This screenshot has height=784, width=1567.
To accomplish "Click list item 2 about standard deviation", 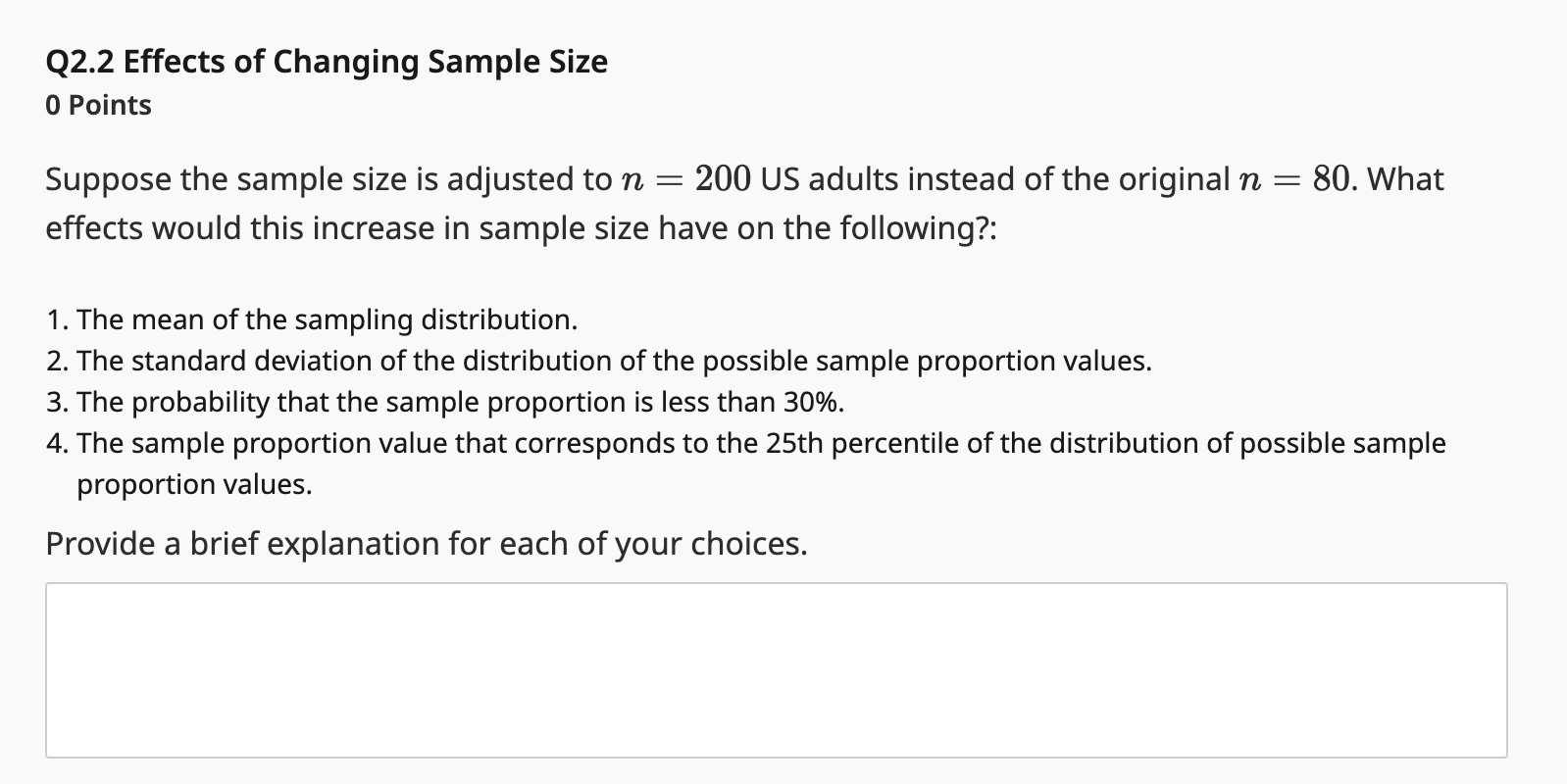I will click(x=598, y=361).
